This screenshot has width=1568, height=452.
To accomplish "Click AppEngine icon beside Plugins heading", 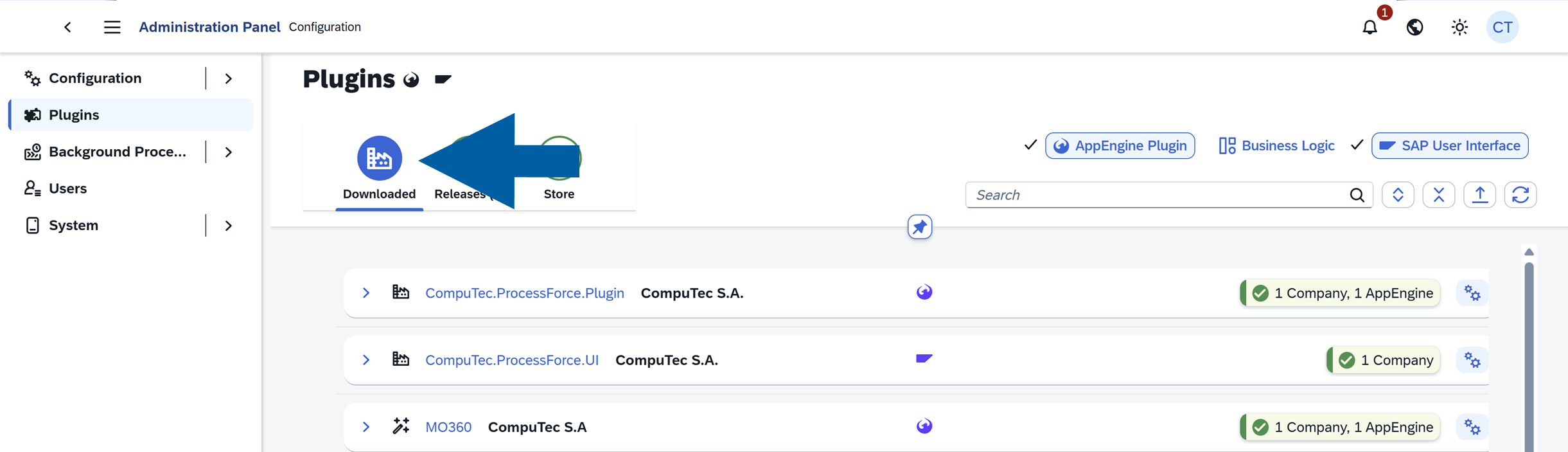I will pos(411,80).
